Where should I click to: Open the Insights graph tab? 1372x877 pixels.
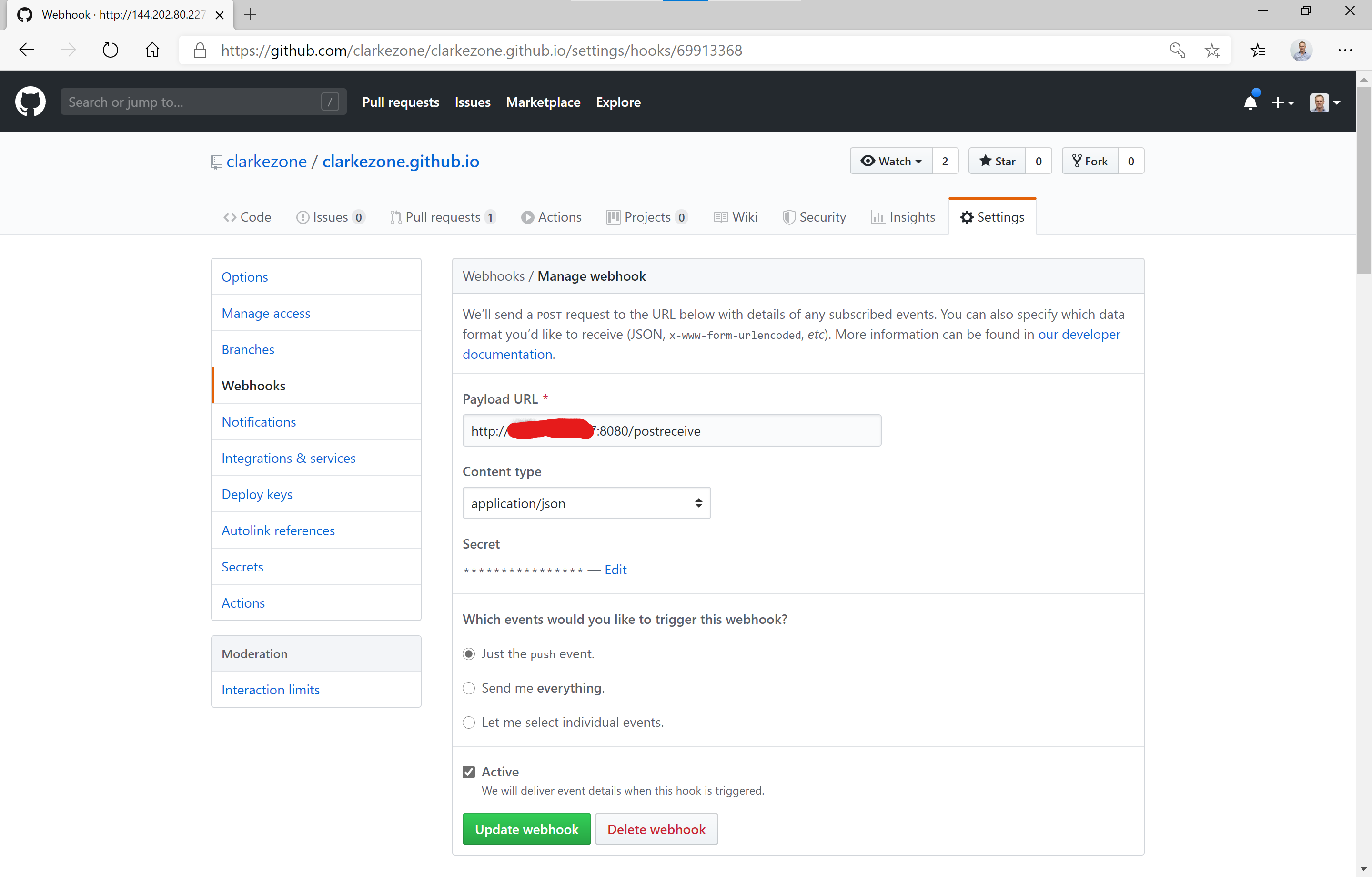878,217
